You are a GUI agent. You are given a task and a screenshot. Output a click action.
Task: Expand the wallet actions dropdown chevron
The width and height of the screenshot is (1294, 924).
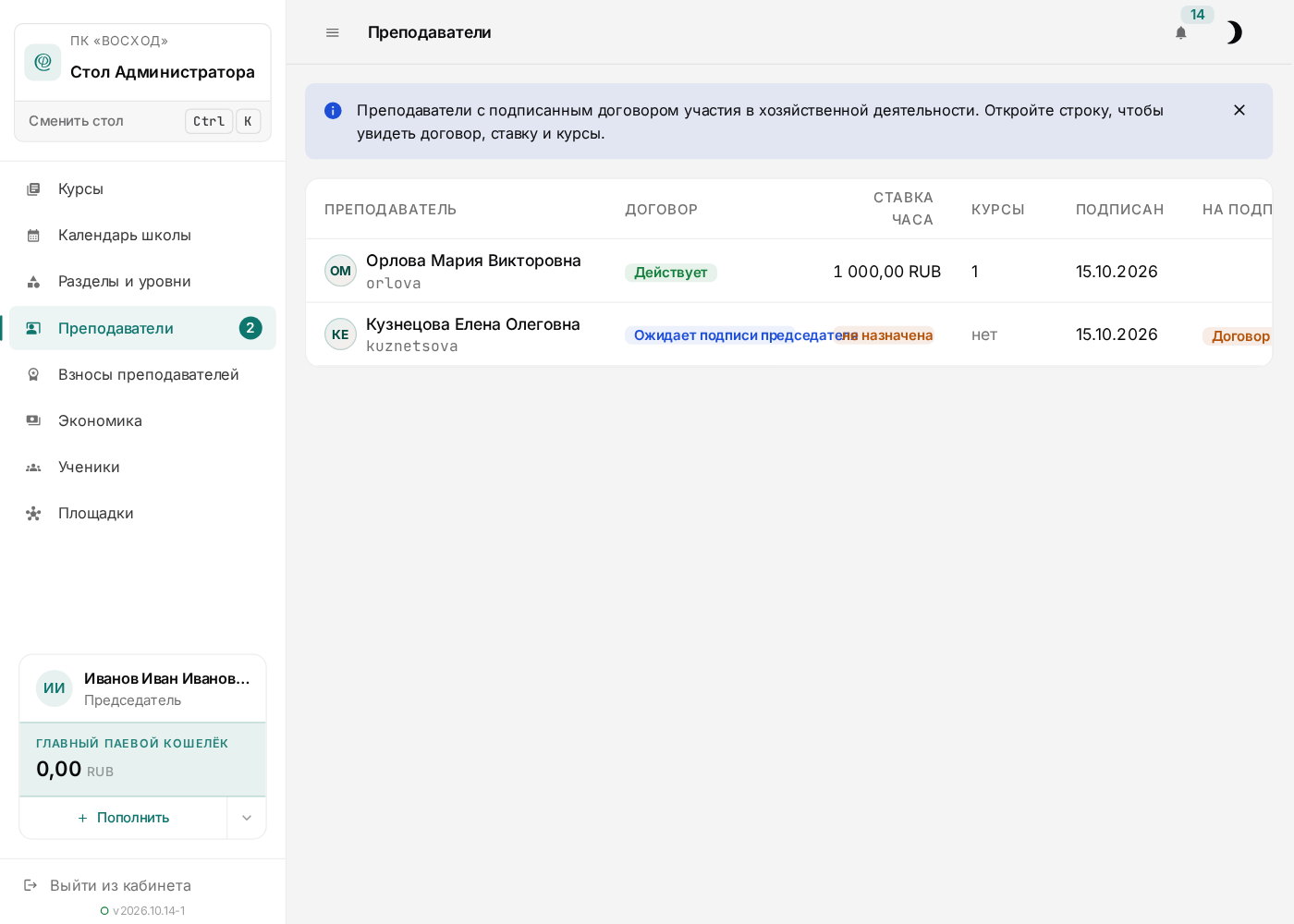click(x=247, y=818)
